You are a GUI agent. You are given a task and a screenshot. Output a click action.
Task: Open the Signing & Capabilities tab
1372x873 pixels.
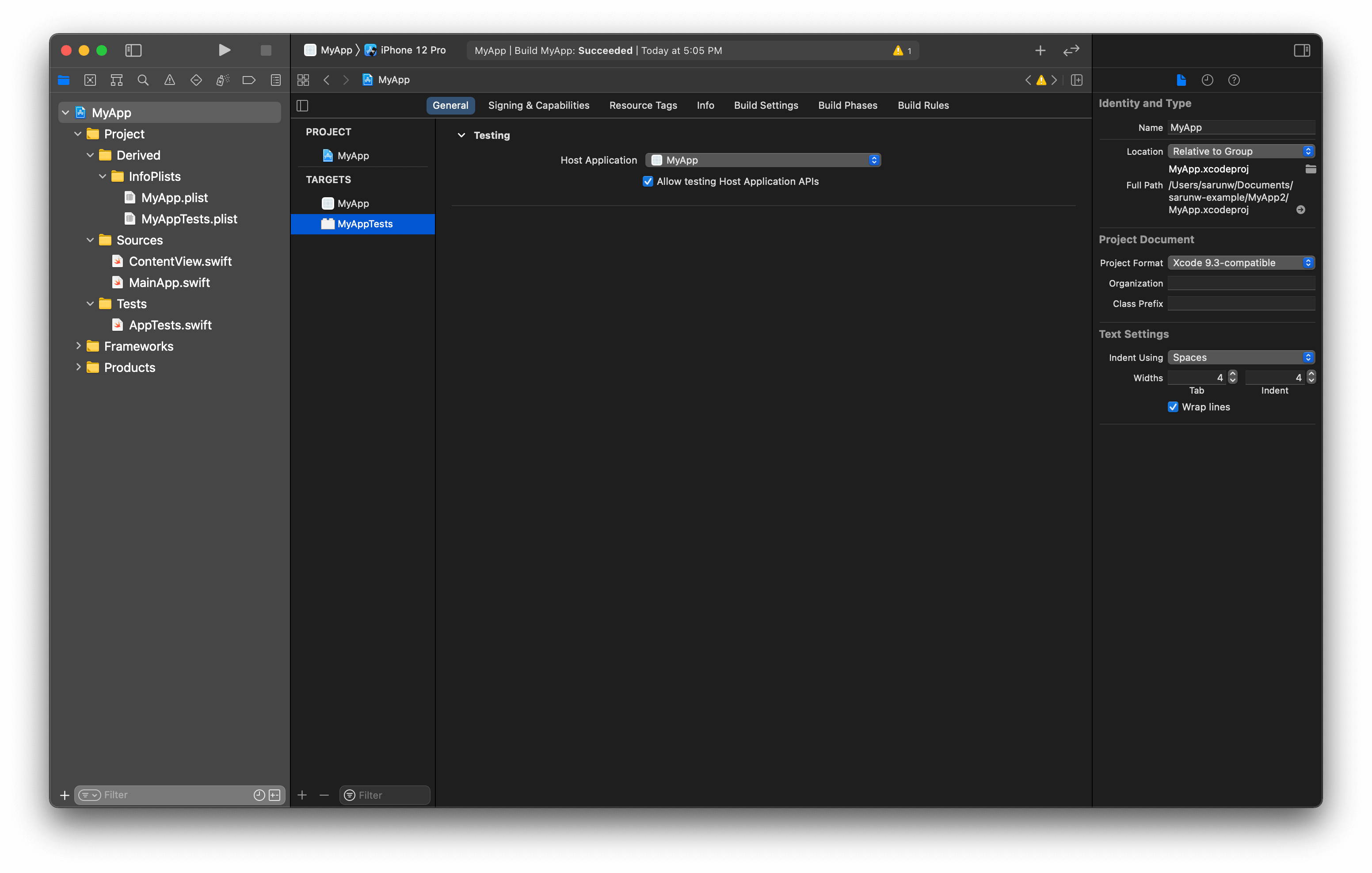[538, 106]
